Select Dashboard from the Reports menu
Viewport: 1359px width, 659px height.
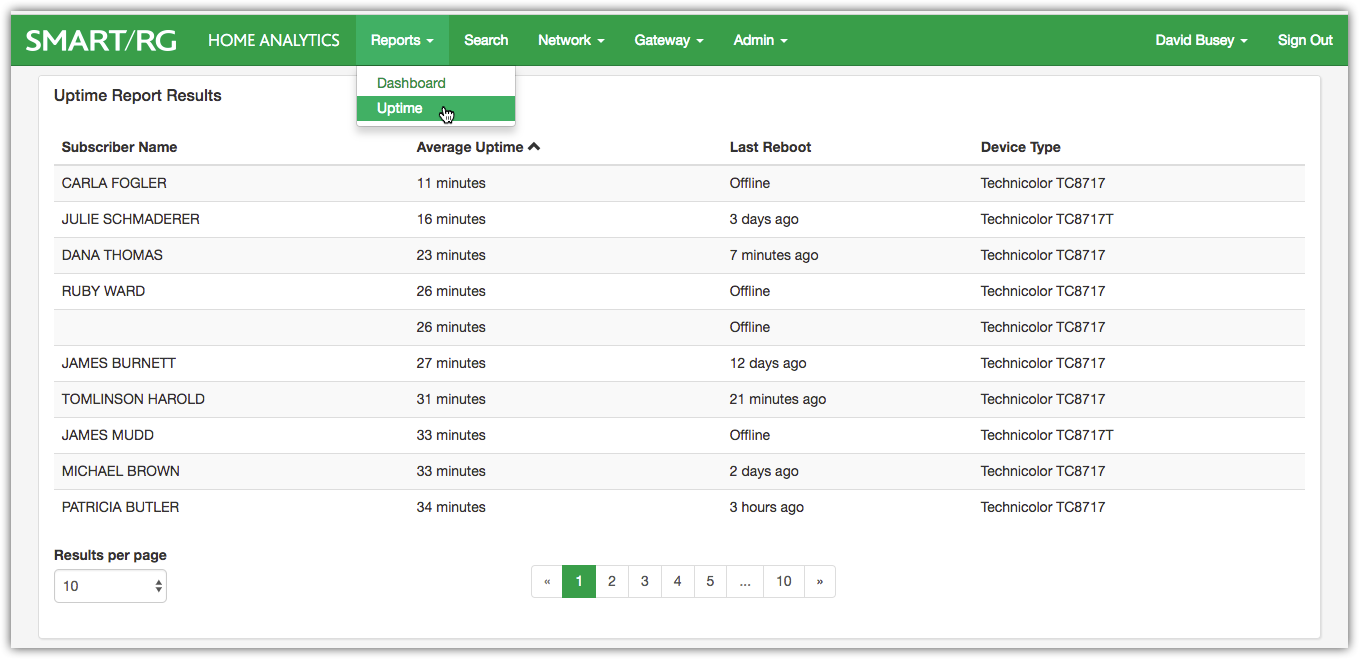tap(410, 82)
